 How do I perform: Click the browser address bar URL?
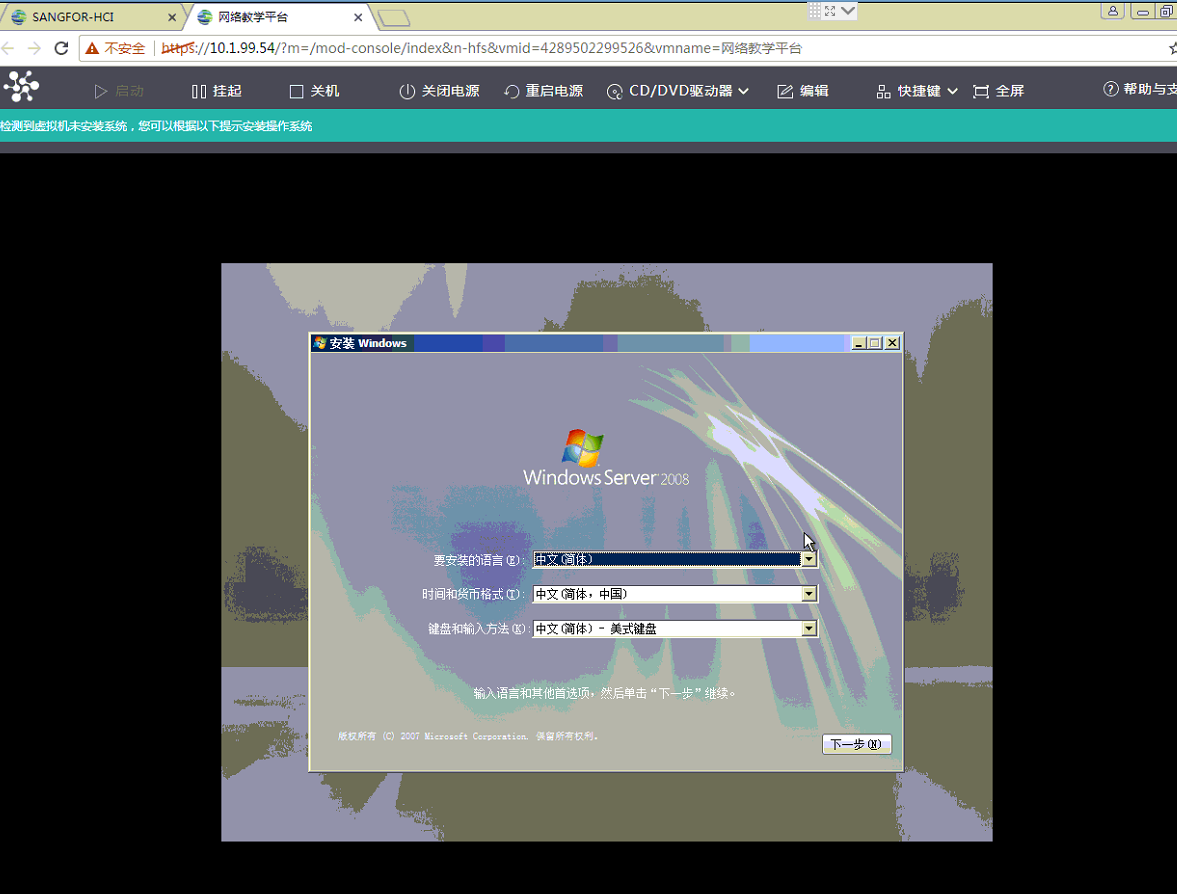point(481,48)
